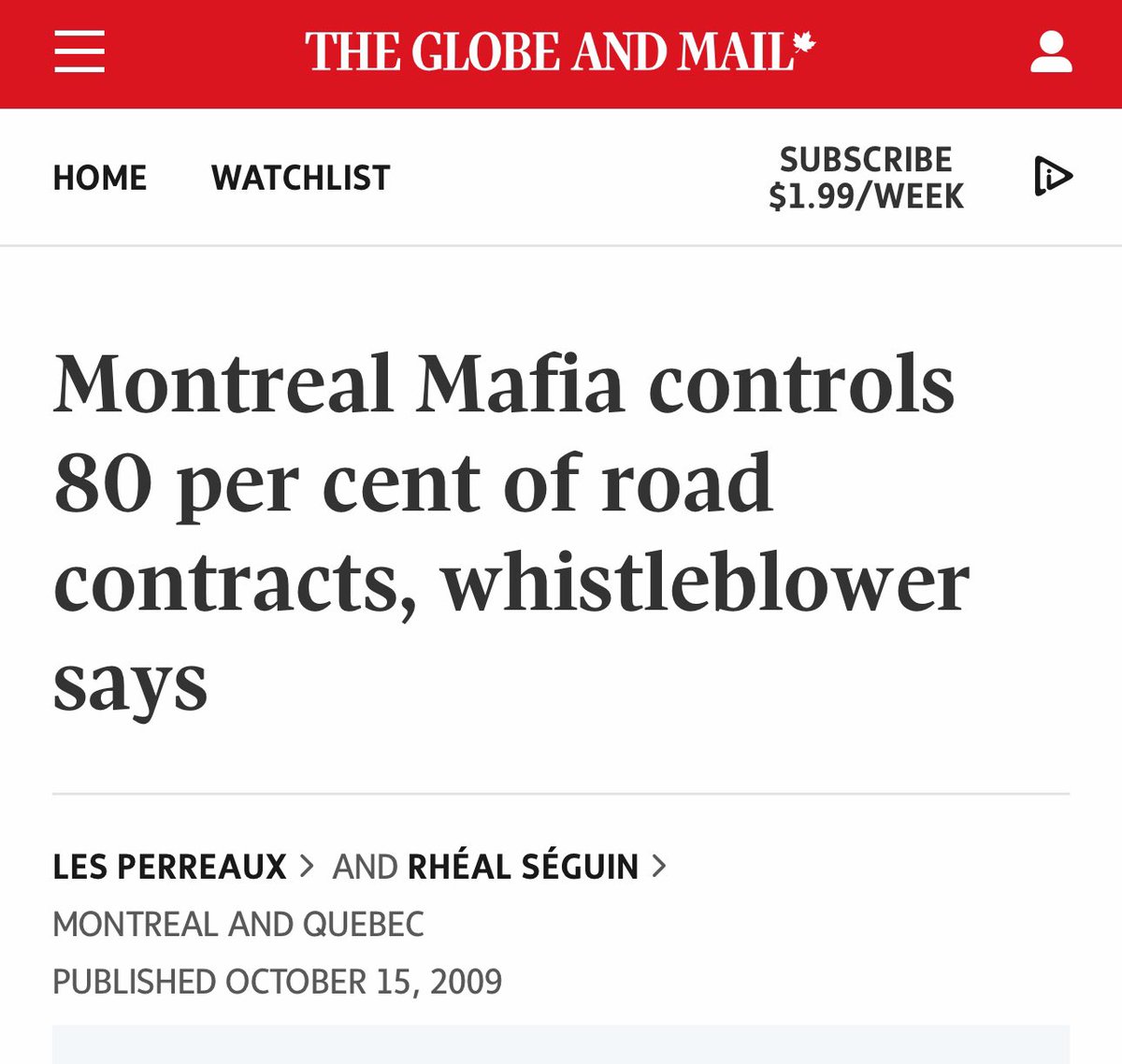1122x1064 pixels.
Task: Click "whistleblower" in the article headline
Action: click(705, 583)
